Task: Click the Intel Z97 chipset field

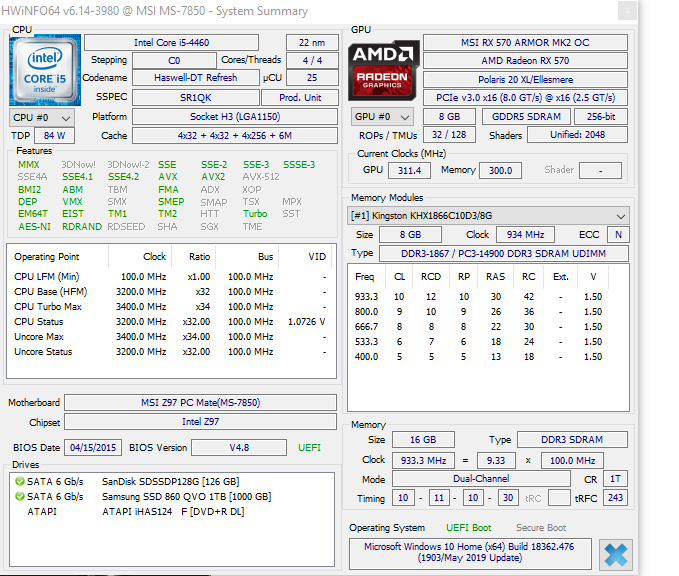Action: [200, 422]
